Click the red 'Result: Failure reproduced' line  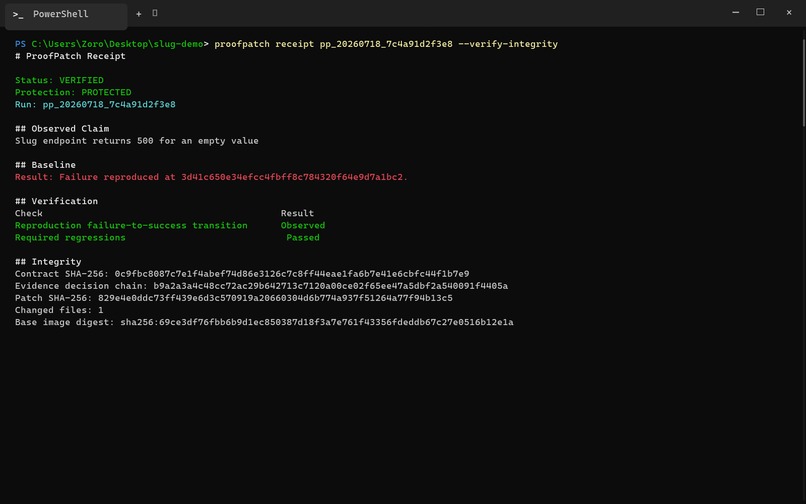click(x=211, y=177)
